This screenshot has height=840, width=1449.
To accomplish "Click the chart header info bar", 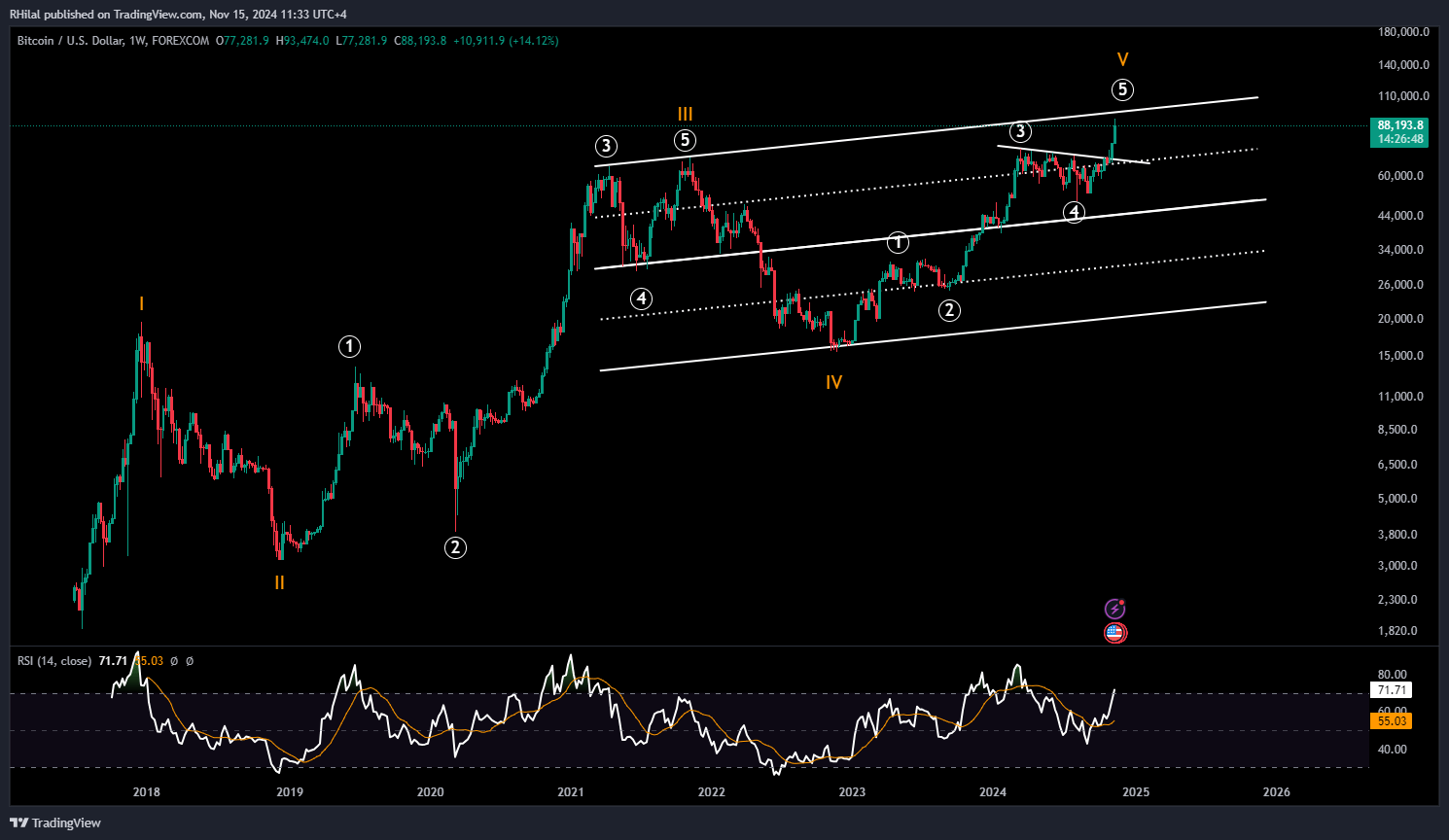I will 292,41.
